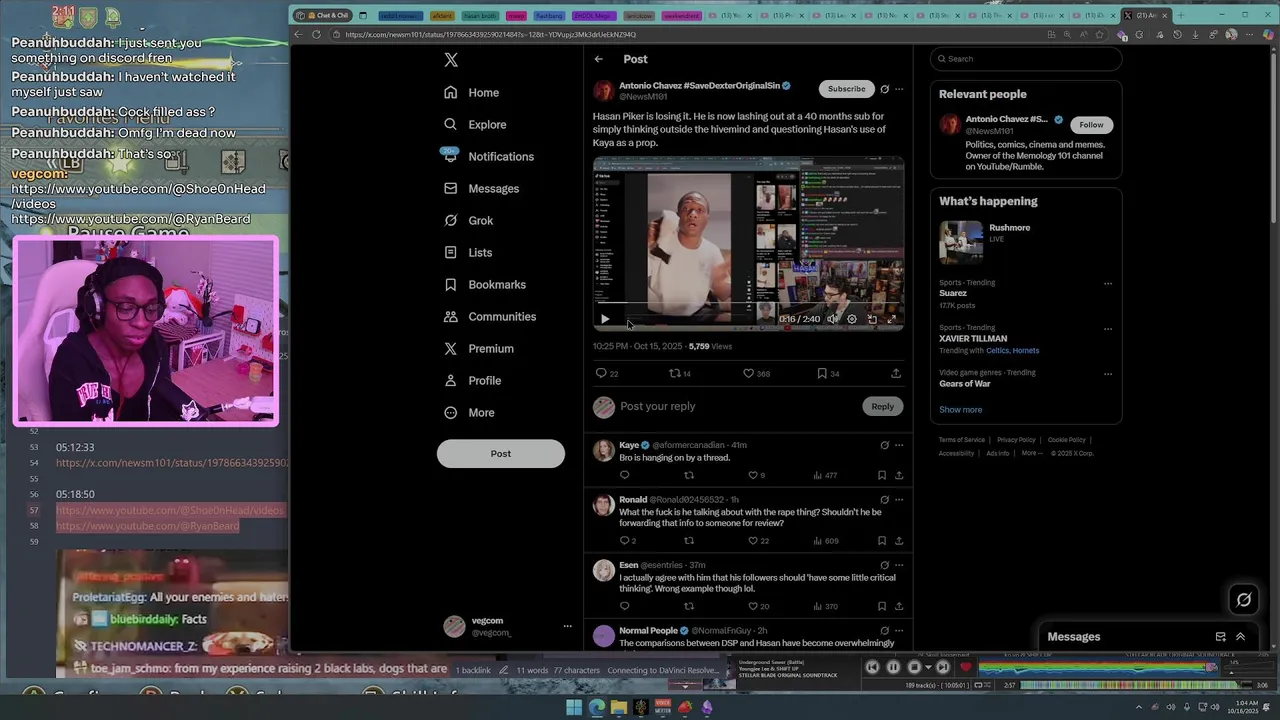Screen dimensions: 1280x720
Task: Open Bookmarks in X sidebar
Action: [484, 284]
